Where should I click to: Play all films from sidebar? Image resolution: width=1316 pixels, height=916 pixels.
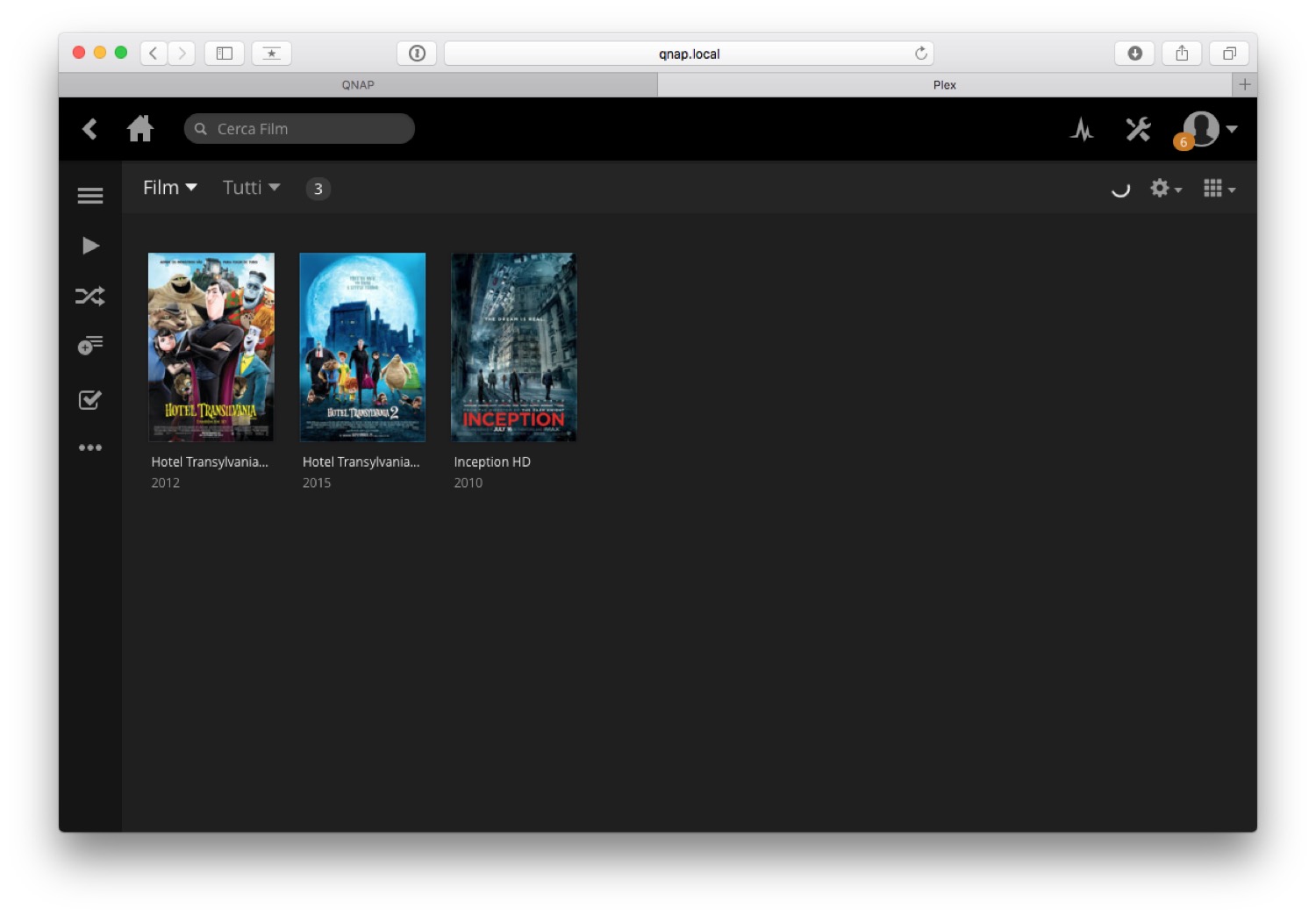point(90,246)
